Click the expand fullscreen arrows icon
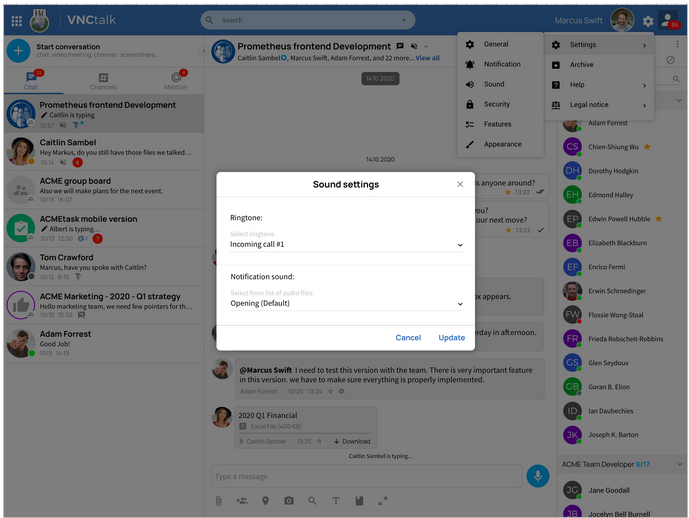The height and width of the screenshot is (518, 689). coord(383,501)
